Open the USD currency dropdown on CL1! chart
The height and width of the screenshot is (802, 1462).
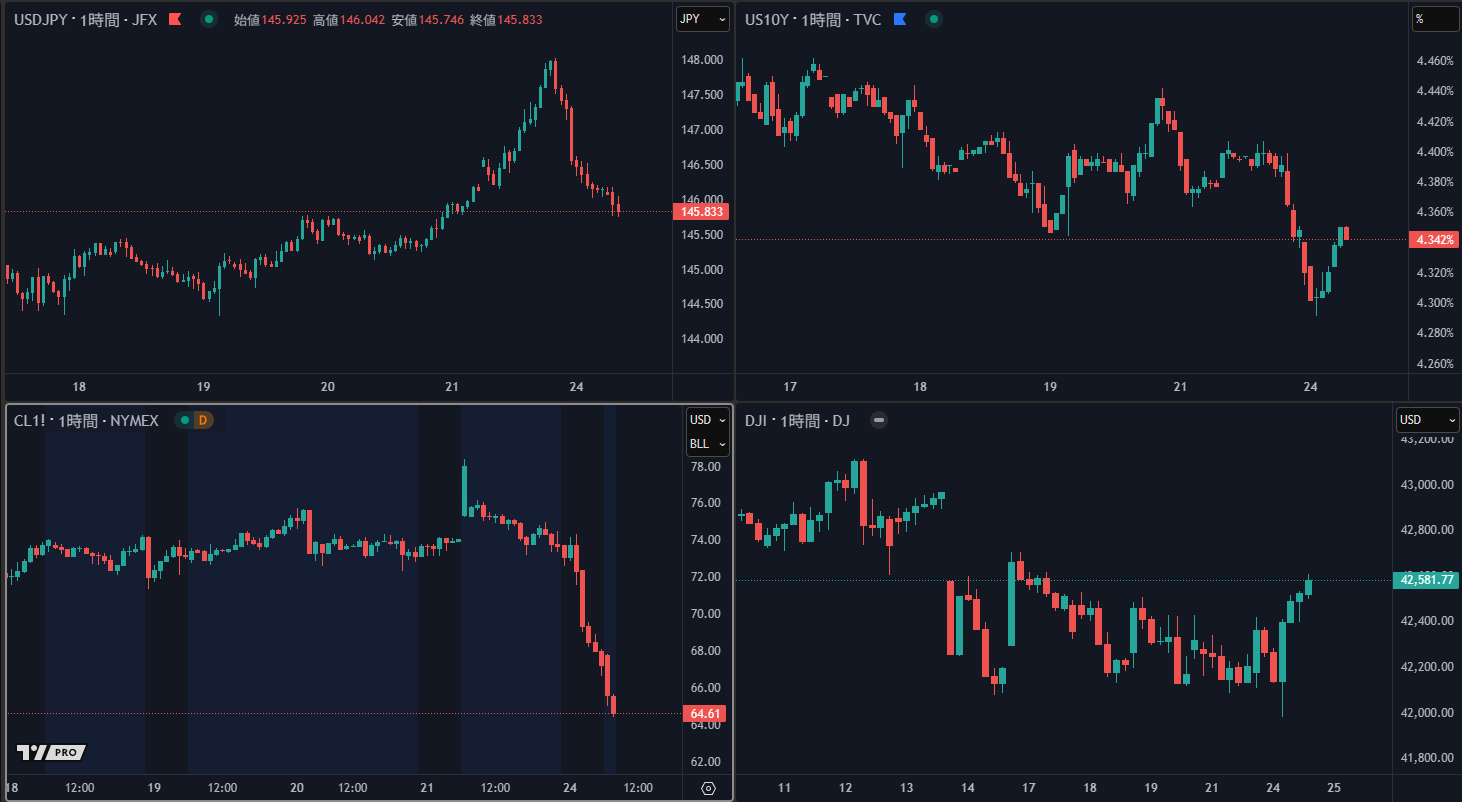click(708, 420)
